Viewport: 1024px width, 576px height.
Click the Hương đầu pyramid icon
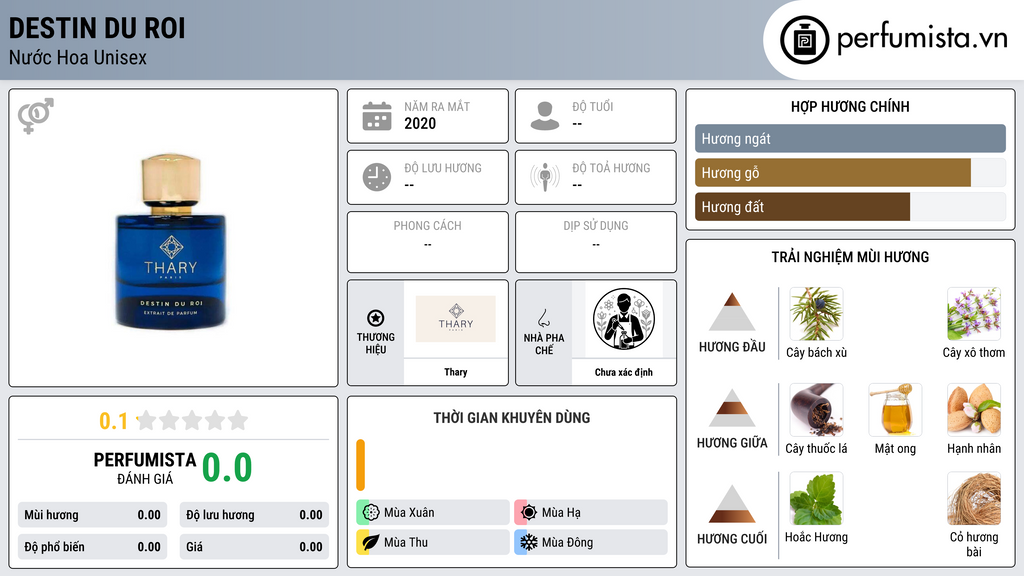tap(732, 312)
